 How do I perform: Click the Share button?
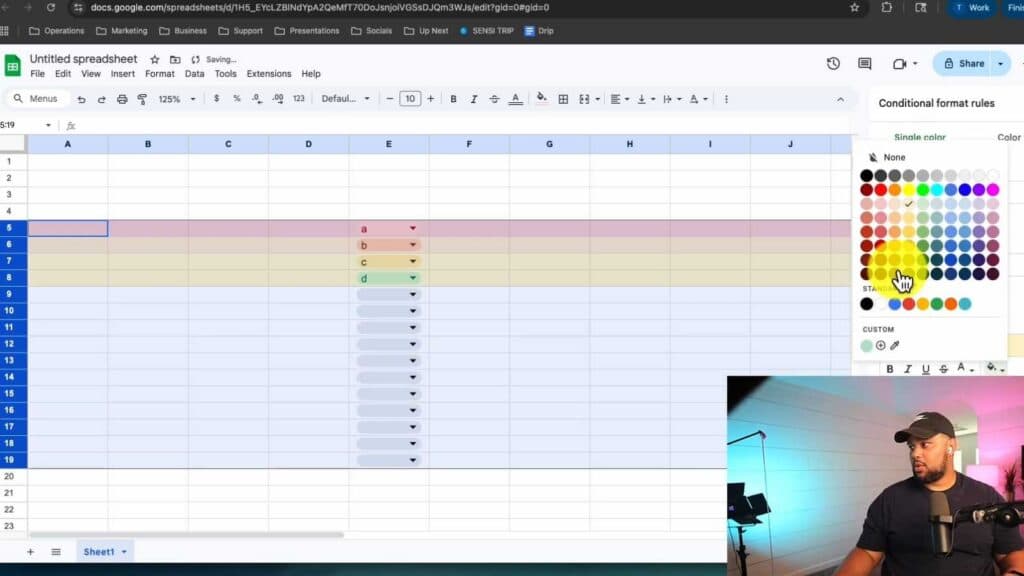[x=964, y=63]
